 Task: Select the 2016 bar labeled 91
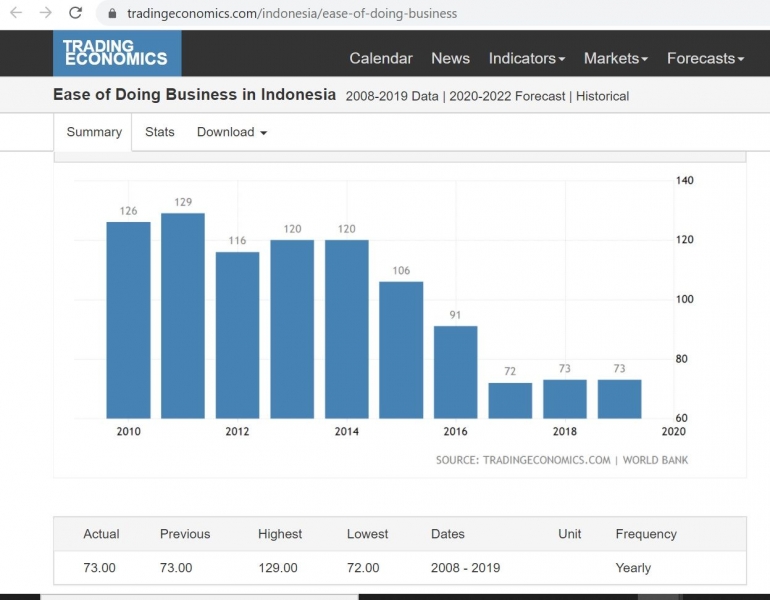pyautogui.click(x=455, y=372)
